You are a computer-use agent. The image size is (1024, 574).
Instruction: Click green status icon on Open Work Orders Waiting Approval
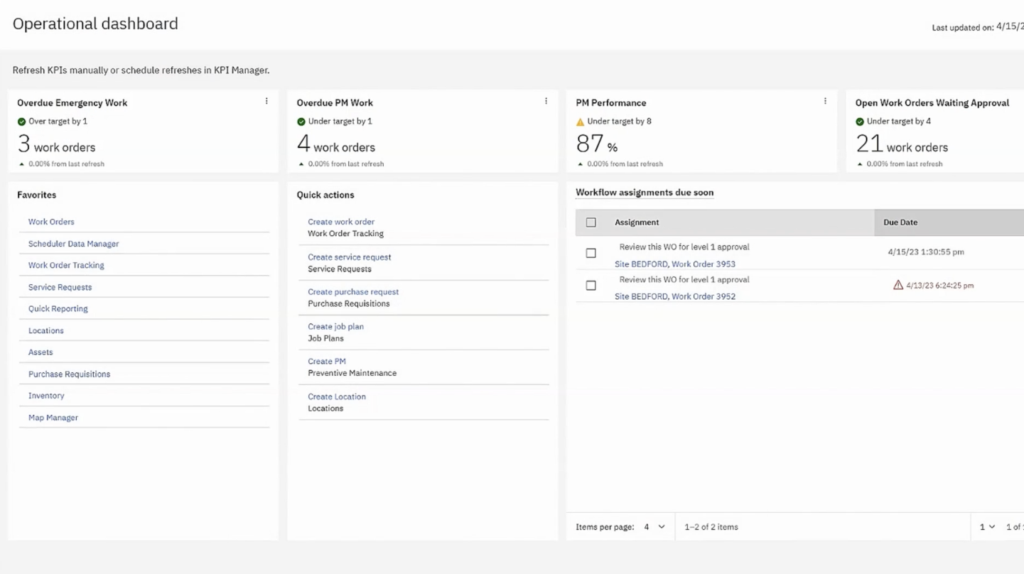[x=859, y=121]
